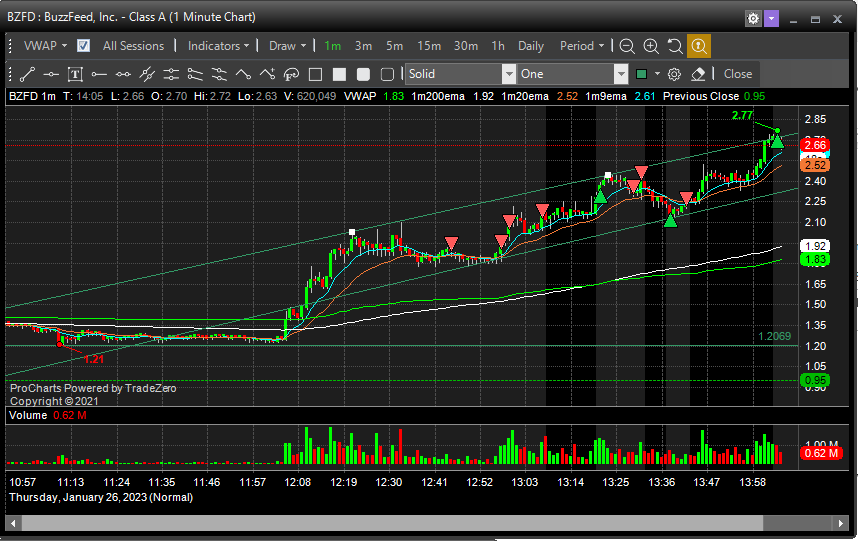Open the purple dropdown button in title bar
858x541 pixels.
(x=771, y=19)
